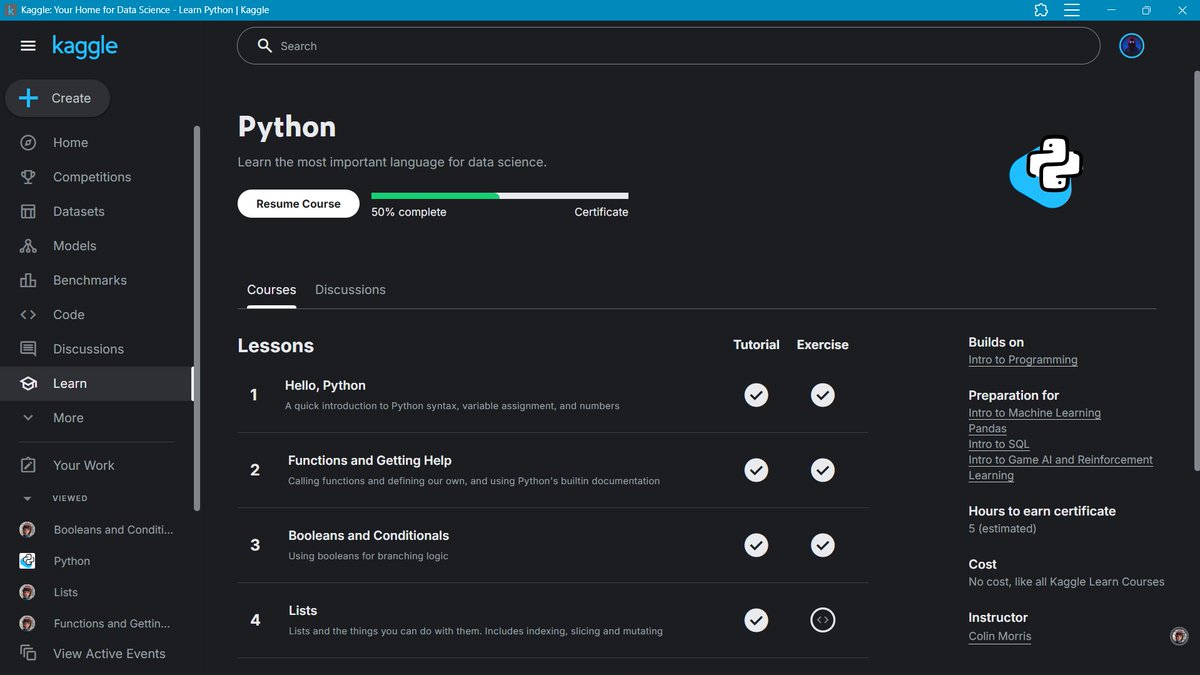Open instructor Colin Morris link
Viewport: 1200px width, 675px height.
999,636
